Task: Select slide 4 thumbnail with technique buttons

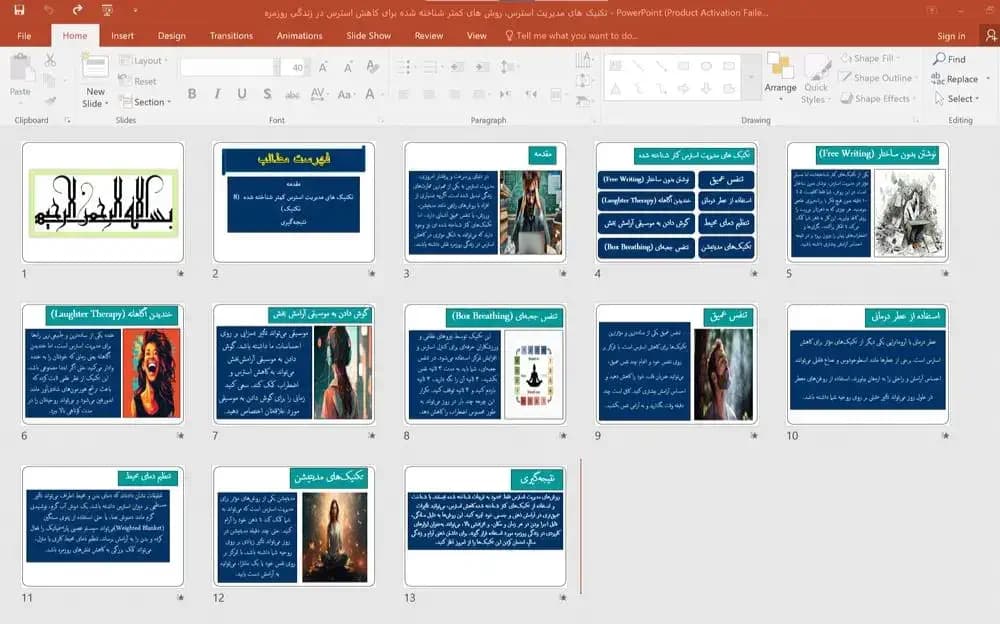Action: (676, 202)
